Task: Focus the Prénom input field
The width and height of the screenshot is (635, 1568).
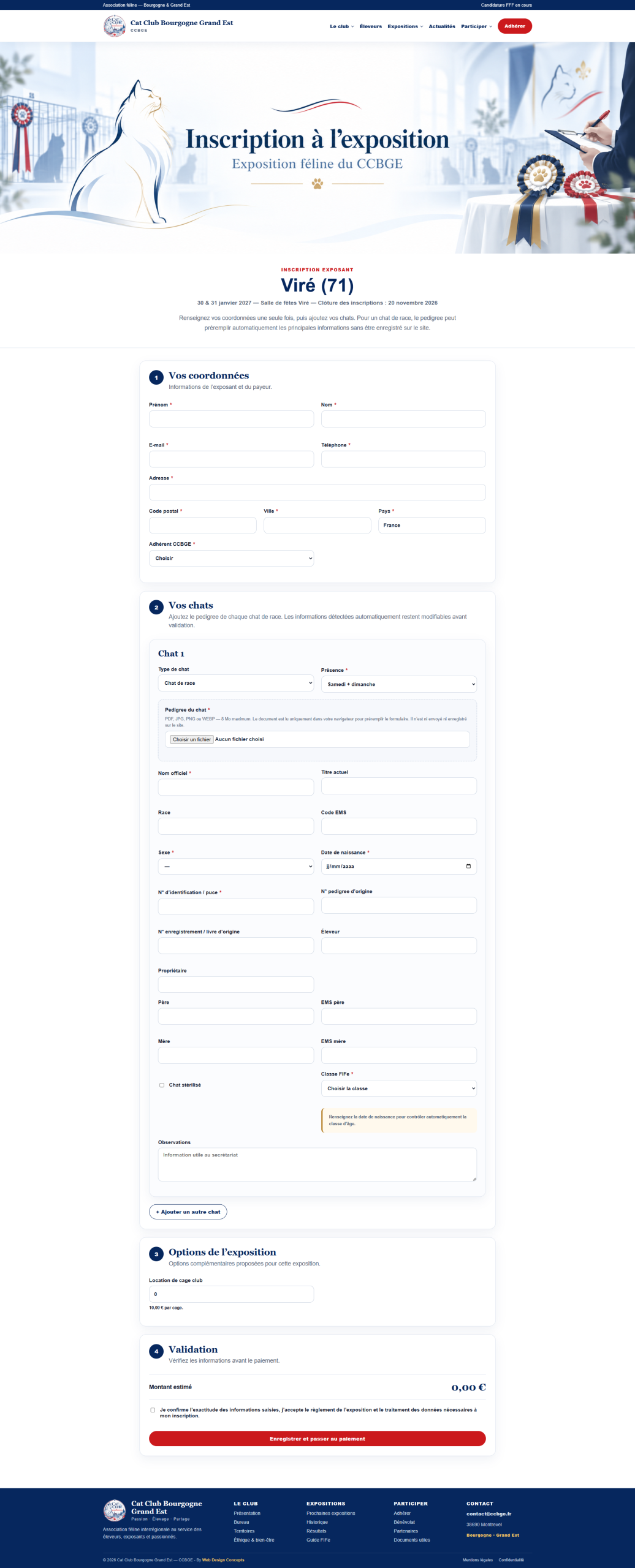Action: [x=232, y=419]
